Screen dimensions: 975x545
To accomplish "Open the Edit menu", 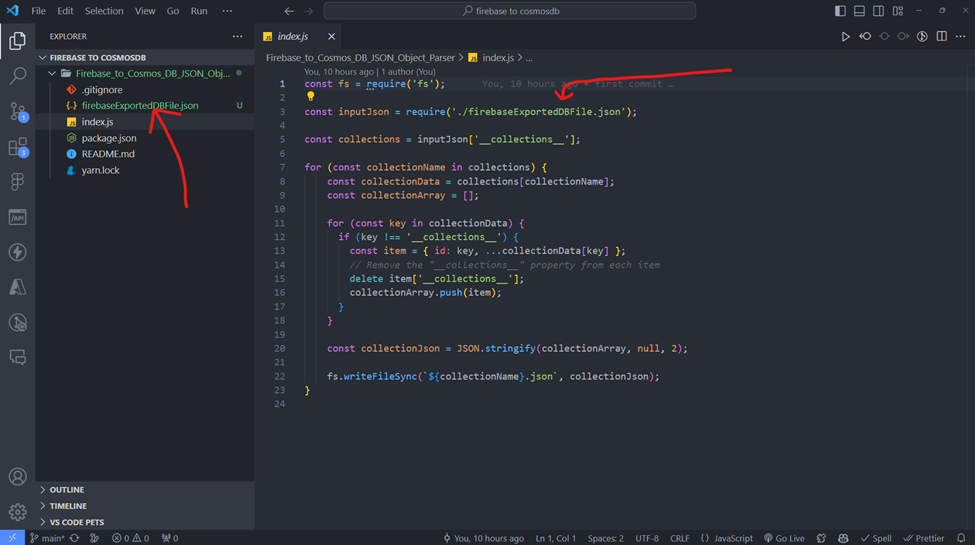I will click(65, 11).
